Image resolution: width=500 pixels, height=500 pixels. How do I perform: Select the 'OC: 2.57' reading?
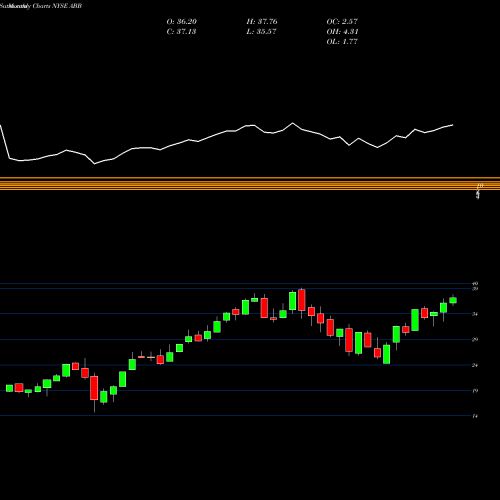tap(342, 21)
